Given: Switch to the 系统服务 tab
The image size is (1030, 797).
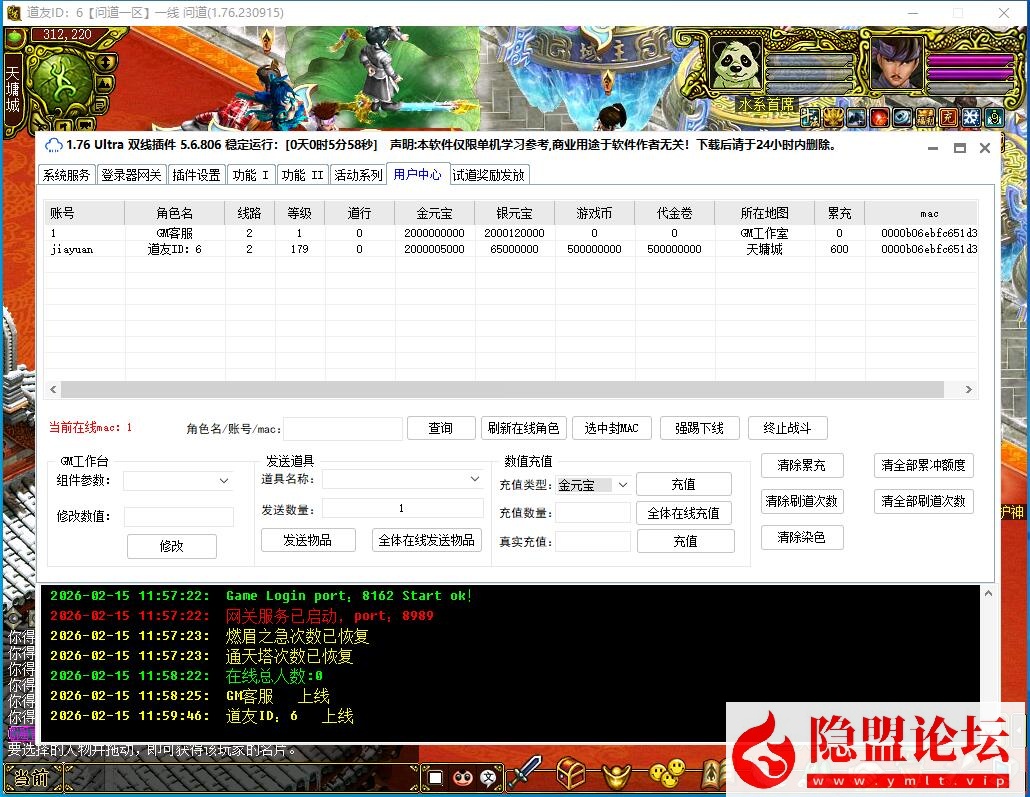Looking at the screenshot, I should (x=66, y=175).
